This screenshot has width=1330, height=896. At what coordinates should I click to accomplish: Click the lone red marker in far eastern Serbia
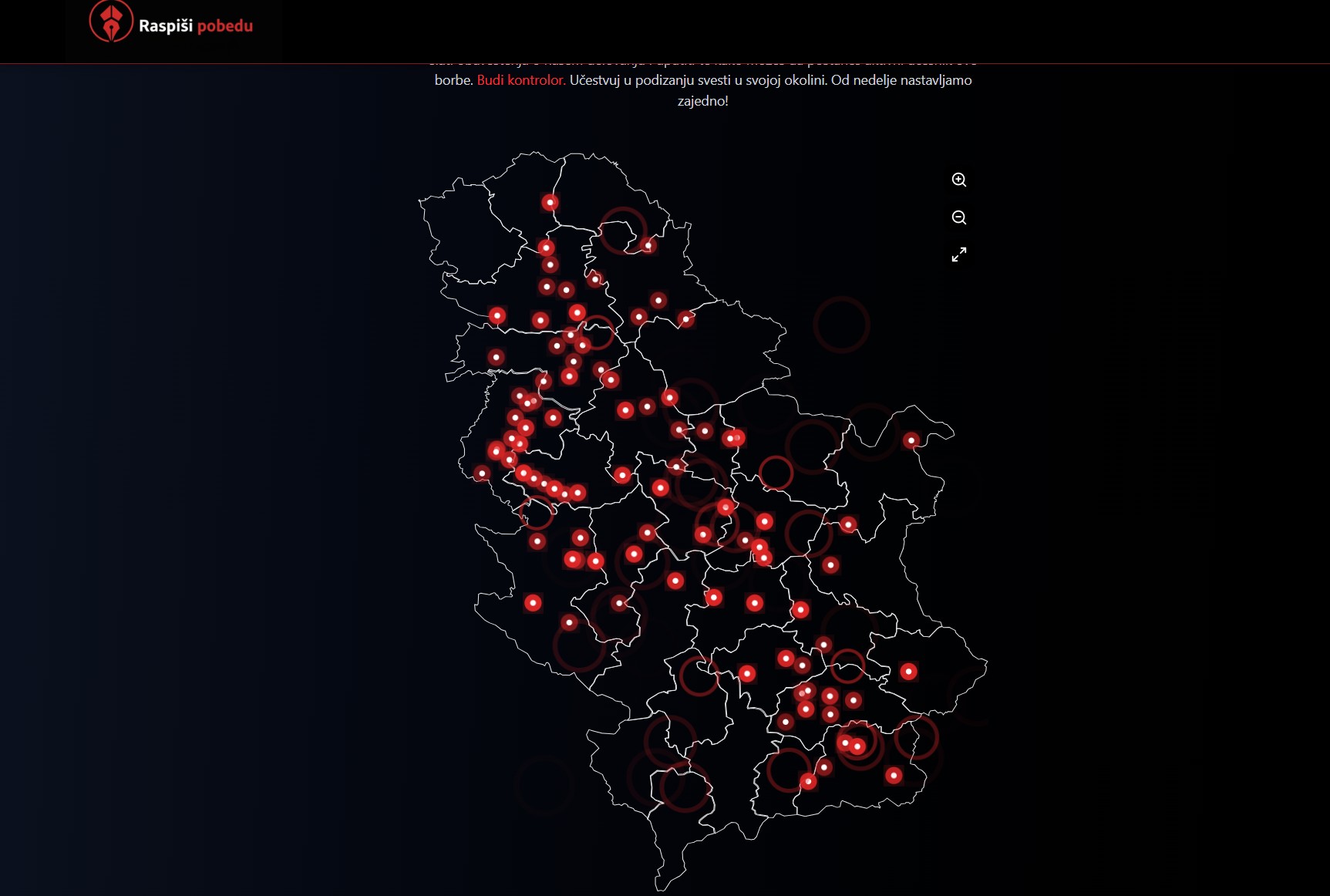pos(910,440)
